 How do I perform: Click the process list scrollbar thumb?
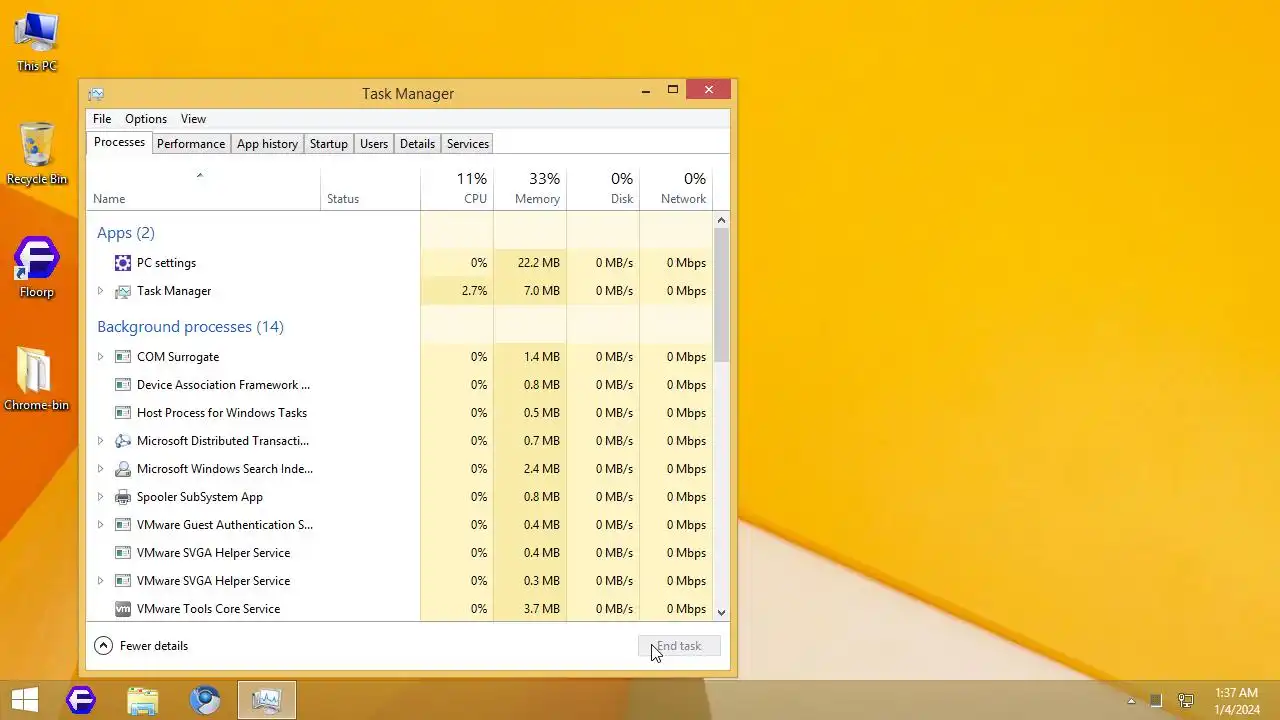722,295
